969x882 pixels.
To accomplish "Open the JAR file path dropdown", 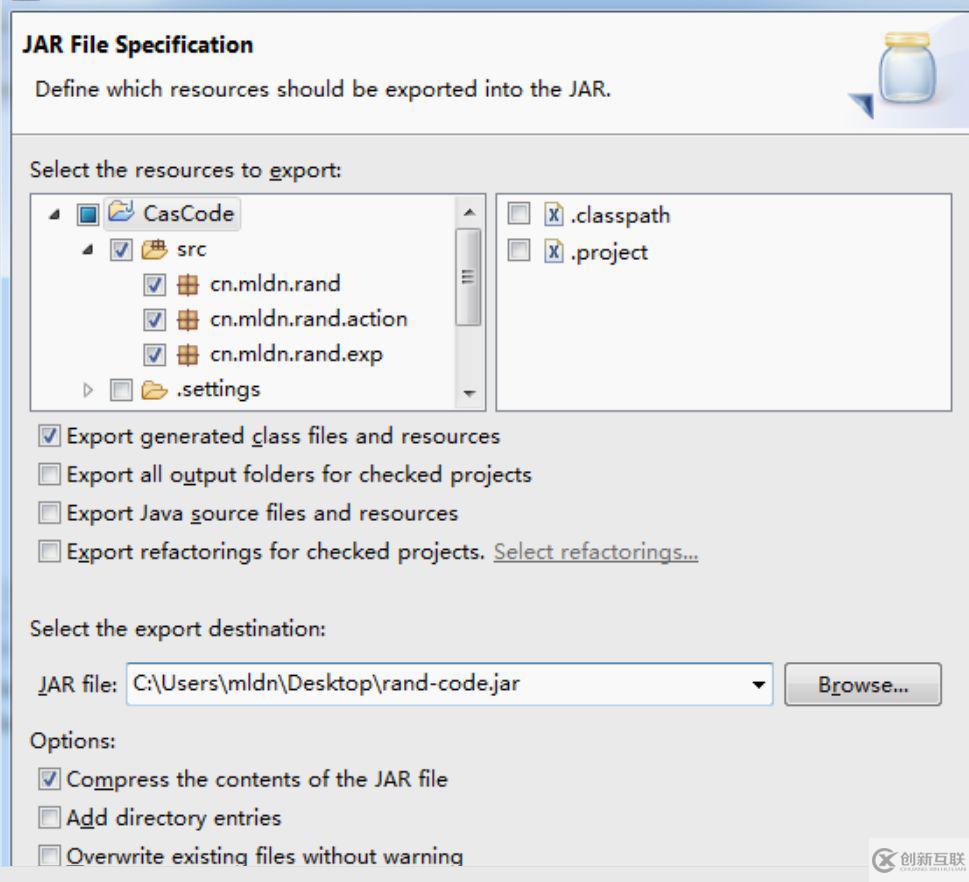I will (x=758, y=684).
